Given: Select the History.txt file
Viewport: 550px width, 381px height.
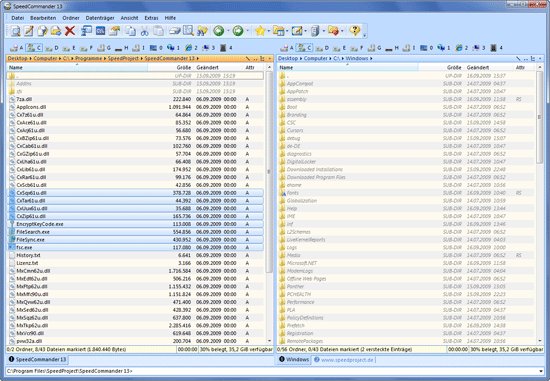Looking at the screenshot, I should pyautogui.click(x=135, y=255).
